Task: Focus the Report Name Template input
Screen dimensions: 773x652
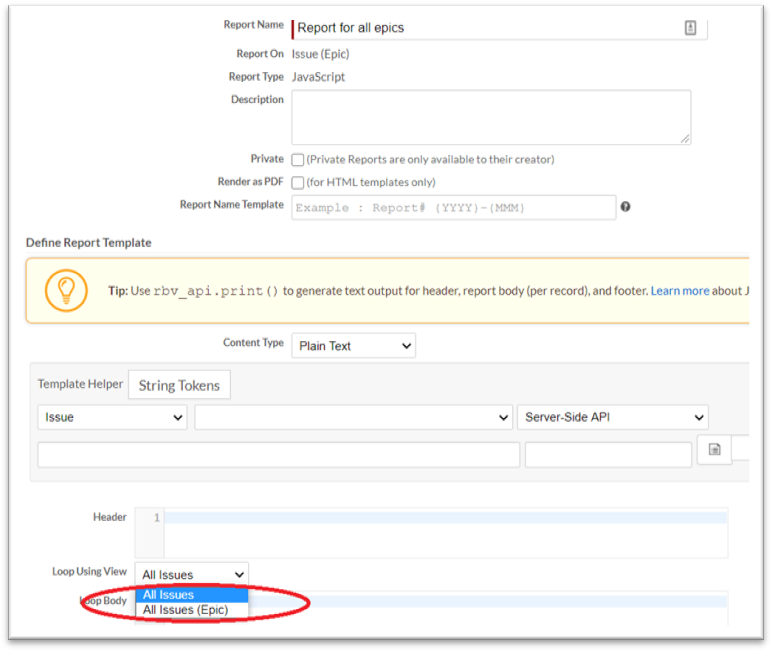Action: pyautogui.click(x=453, y=207)
